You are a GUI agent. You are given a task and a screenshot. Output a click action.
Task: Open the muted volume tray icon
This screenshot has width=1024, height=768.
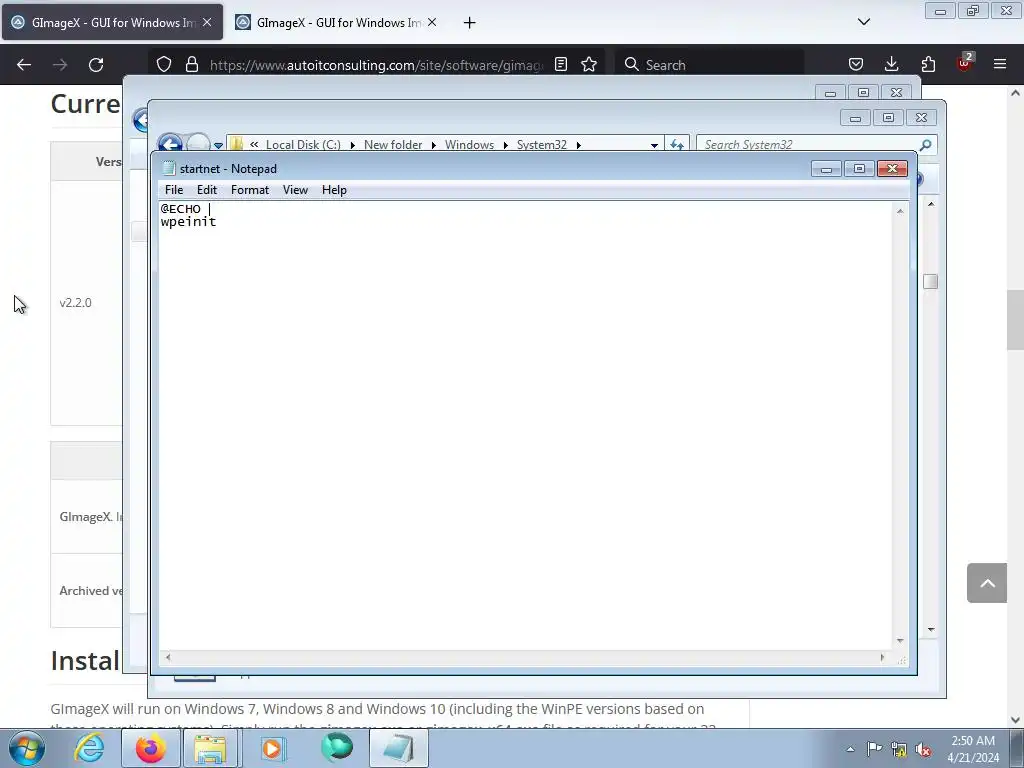[923, 750]
